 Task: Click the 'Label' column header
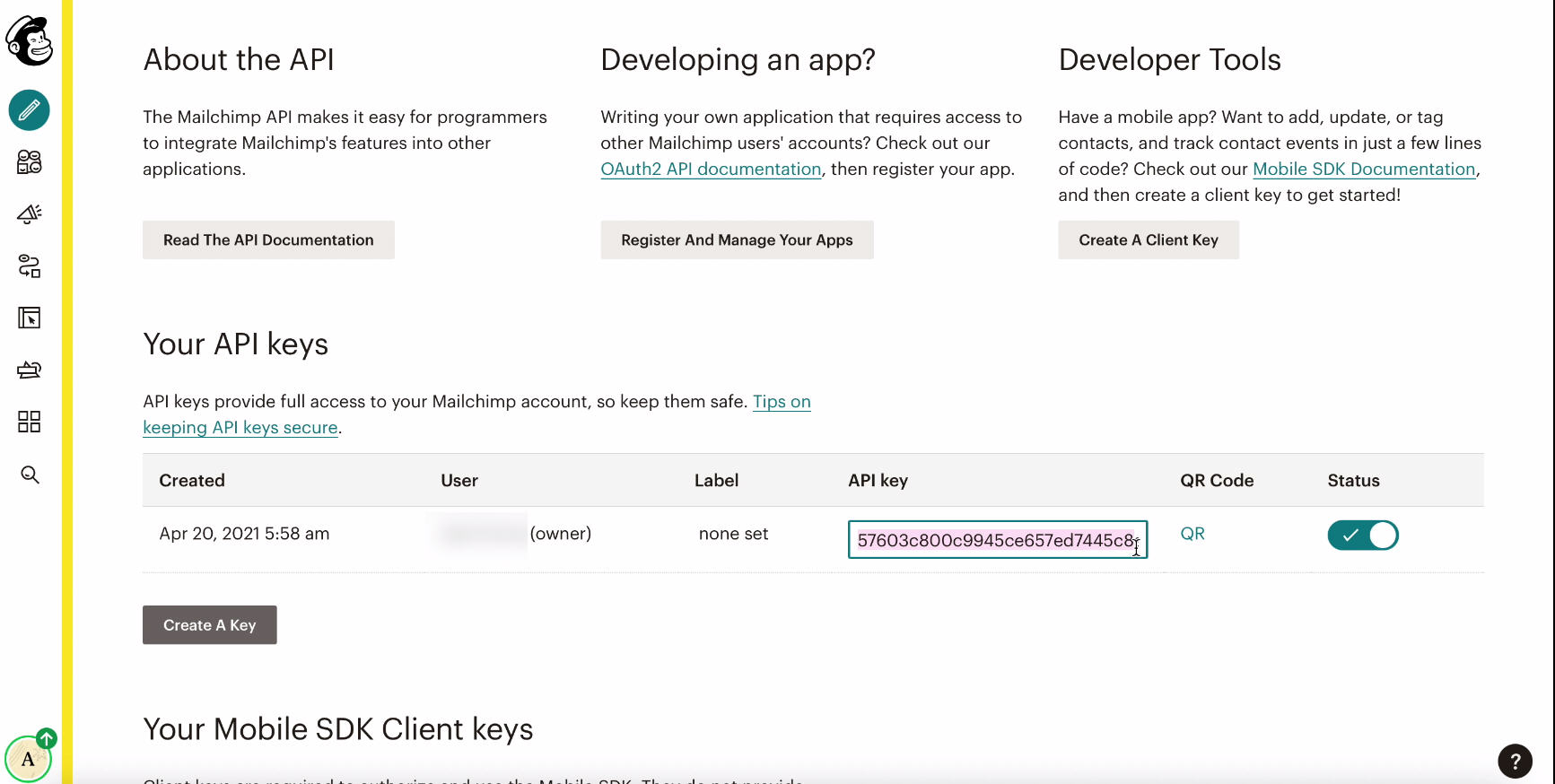tap(717, 481)
